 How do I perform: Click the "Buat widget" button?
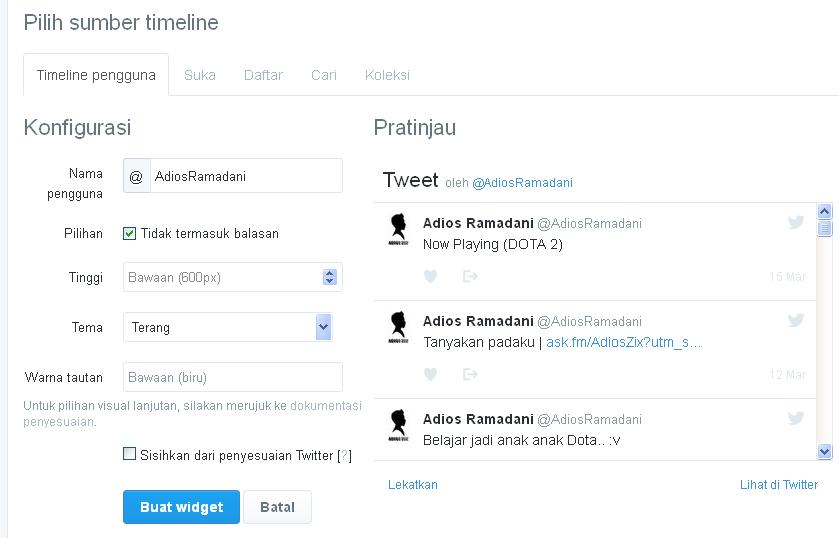181,507
